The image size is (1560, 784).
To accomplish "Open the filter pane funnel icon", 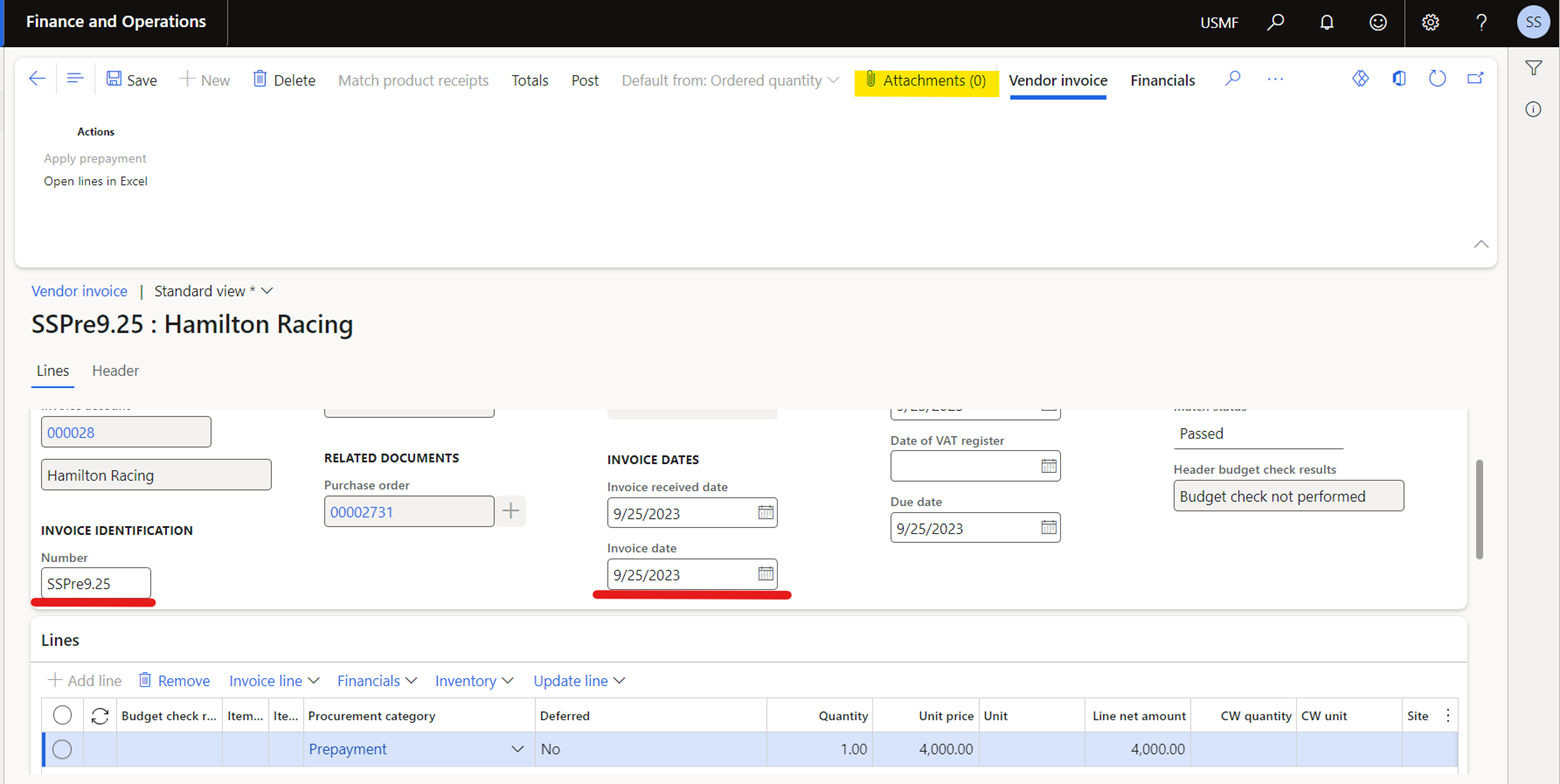I will click(1533, 68).
